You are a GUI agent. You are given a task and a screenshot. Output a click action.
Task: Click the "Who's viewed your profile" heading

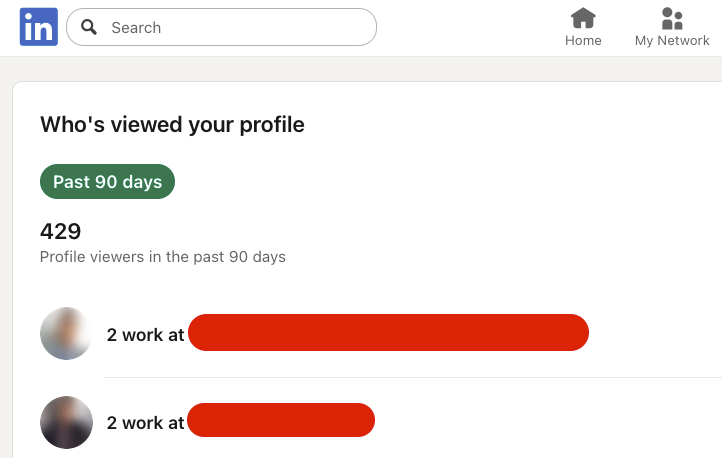point(172,125)
